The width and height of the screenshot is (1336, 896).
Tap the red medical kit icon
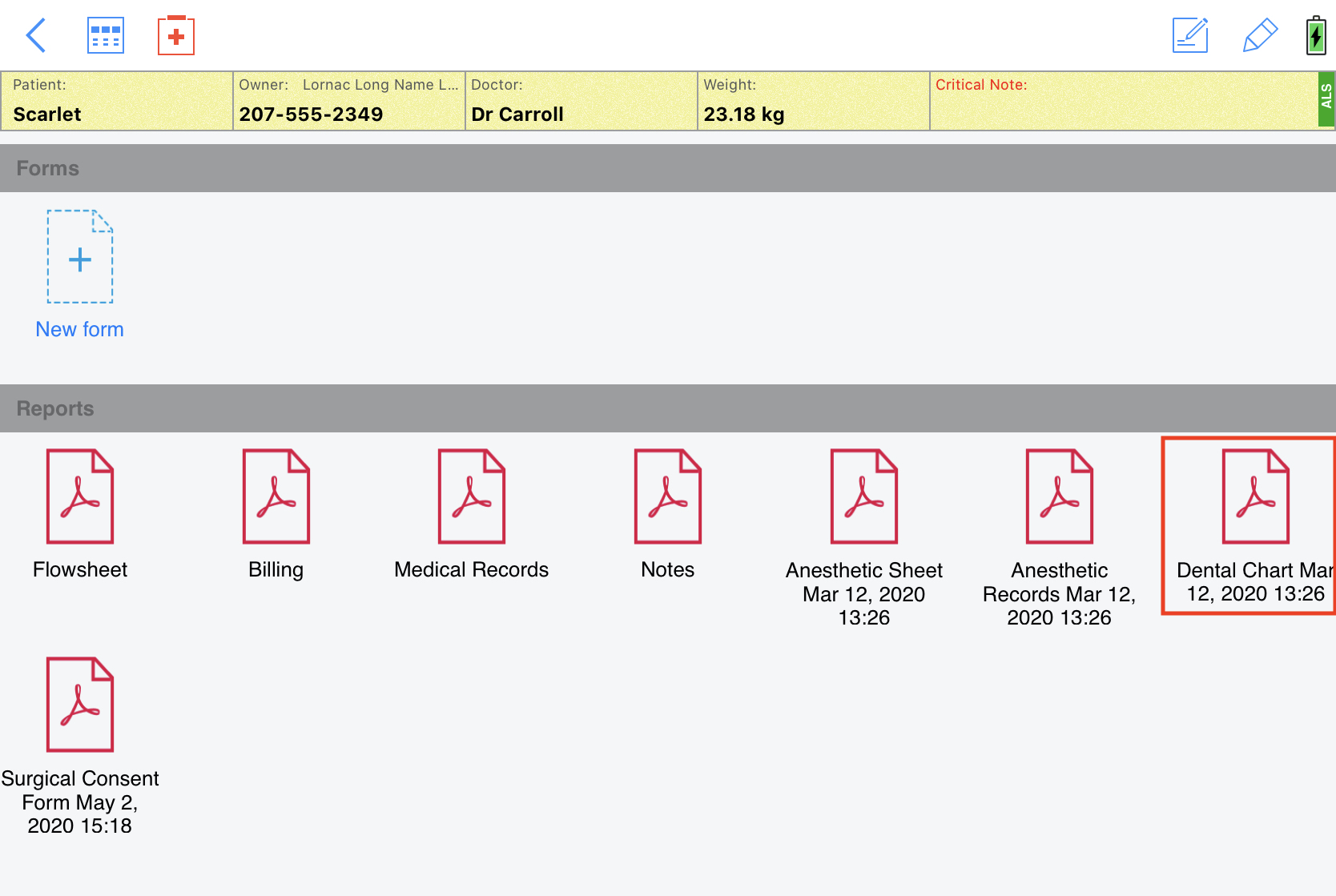tap(176, 35)
